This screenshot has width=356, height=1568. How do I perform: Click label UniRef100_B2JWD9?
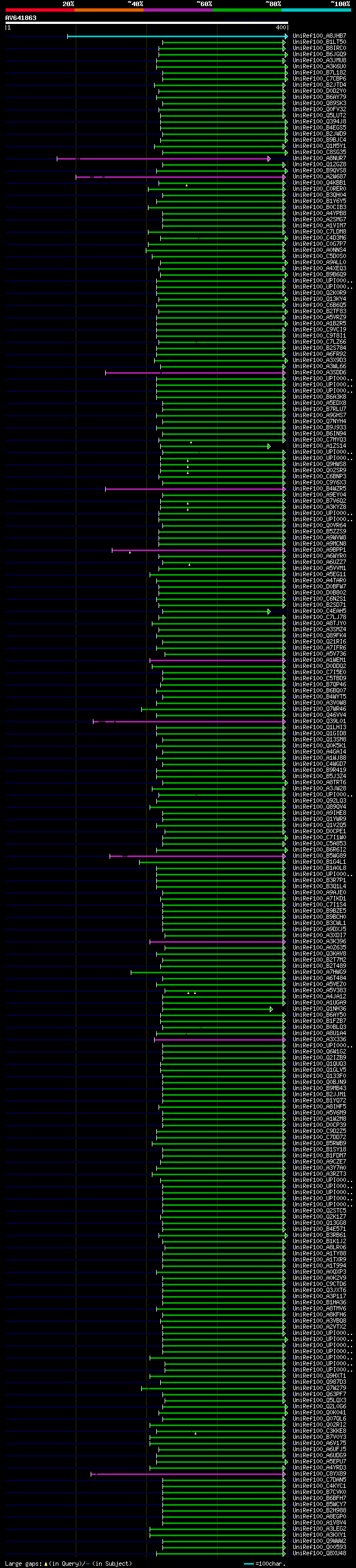click(x=319, y=134)
